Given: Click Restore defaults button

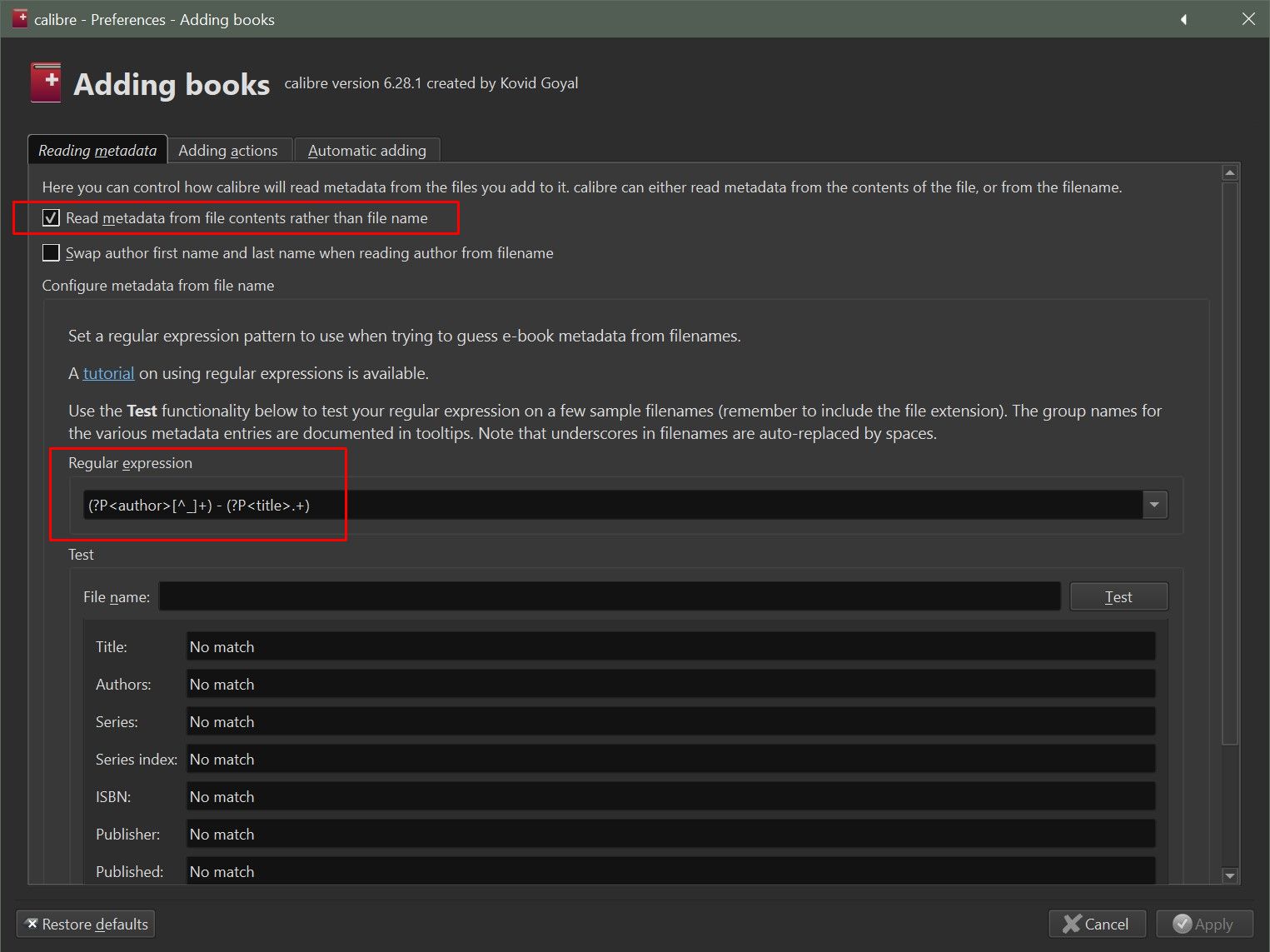Looking at the screenshot, I should pyautogui.click(x=86, y=925).
